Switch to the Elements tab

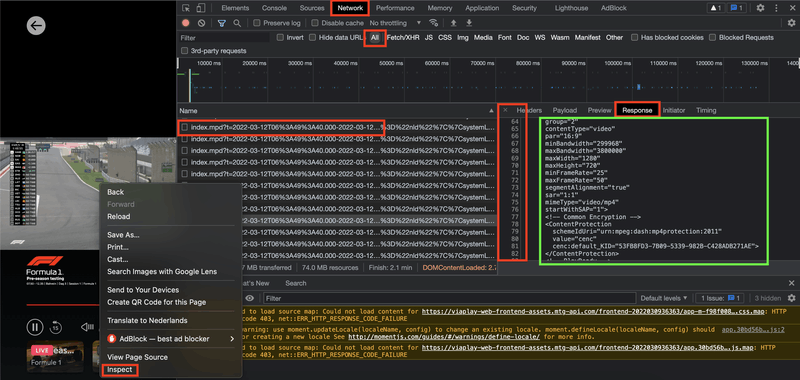point(235,8)
